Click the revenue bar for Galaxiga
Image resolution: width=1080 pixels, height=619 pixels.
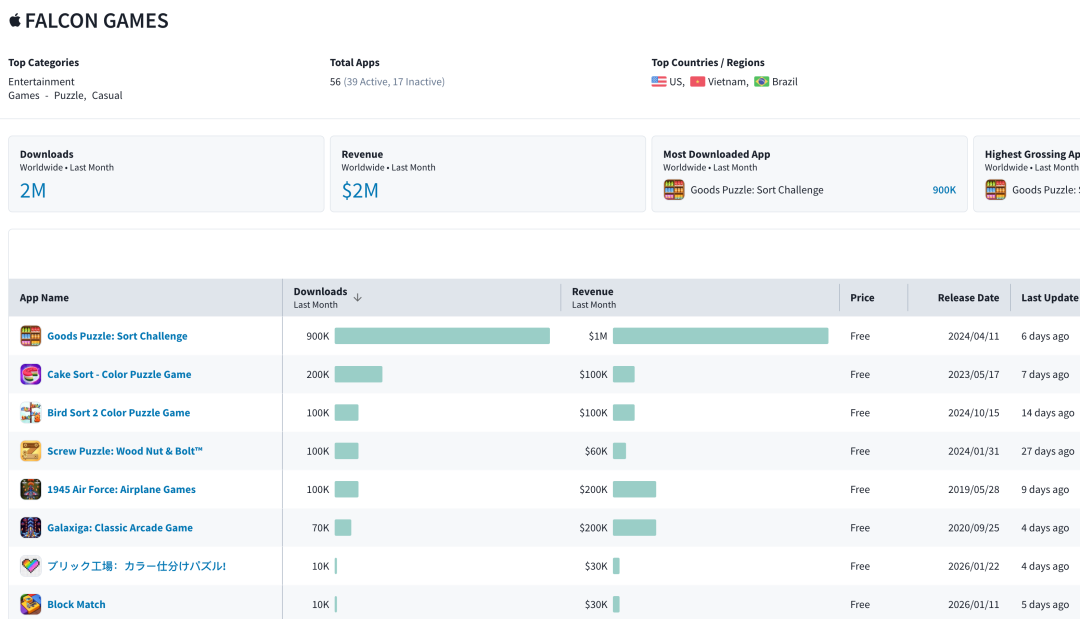(634, 527)
